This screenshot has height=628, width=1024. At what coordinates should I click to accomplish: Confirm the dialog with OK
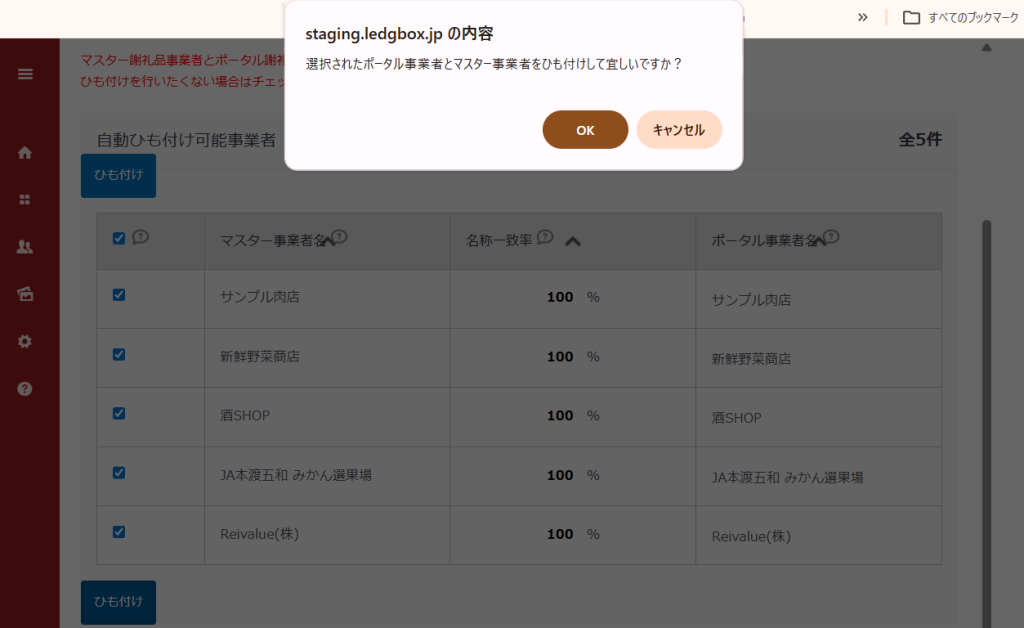tap(585, 130)
